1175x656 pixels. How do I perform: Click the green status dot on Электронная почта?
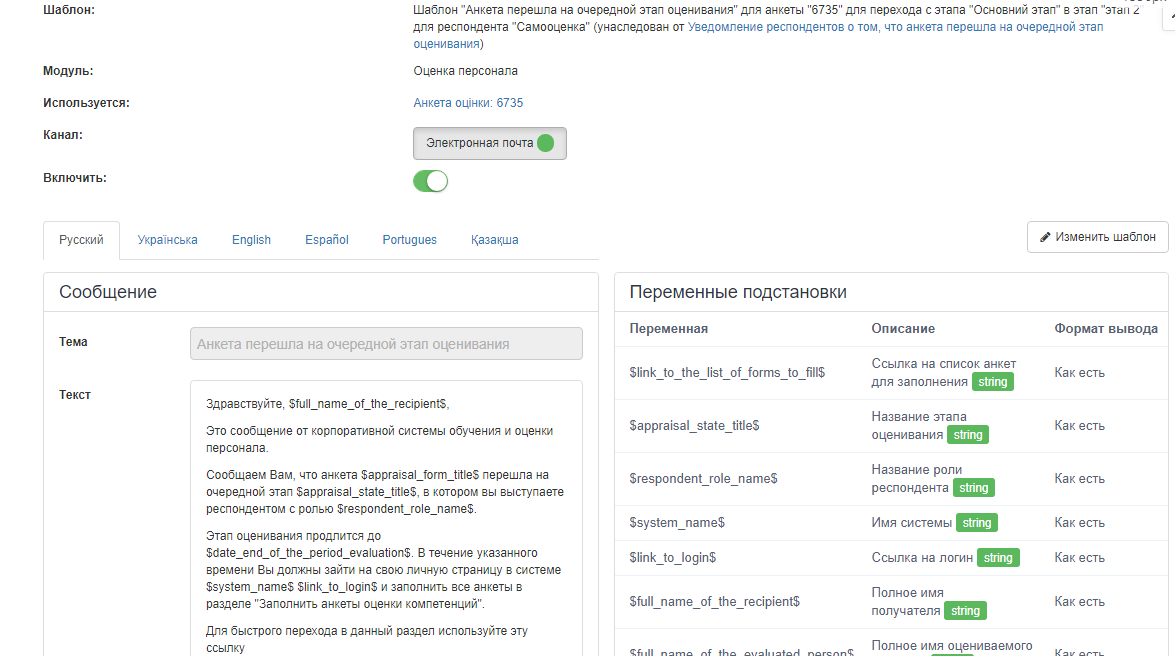click(x=546, y=143)
